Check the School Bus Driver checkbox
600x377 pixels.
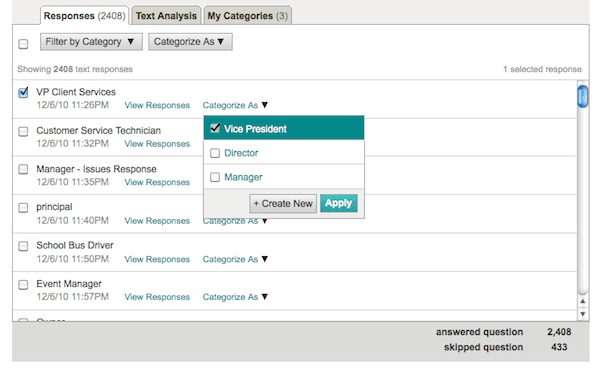23,246
